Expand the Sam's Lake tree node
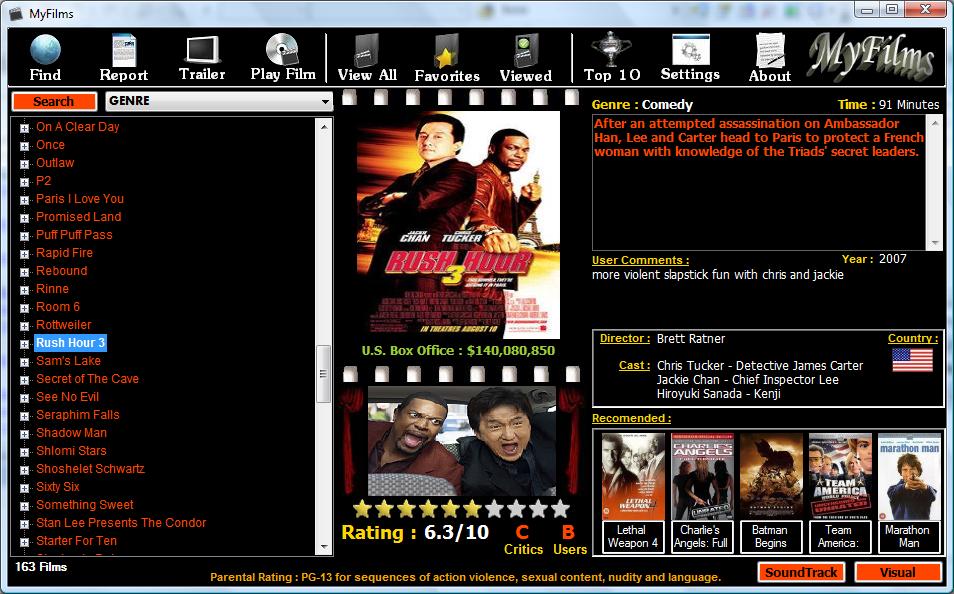Image resolution: width=954 pixels, height=594 pixels. [x=24, y=362]
